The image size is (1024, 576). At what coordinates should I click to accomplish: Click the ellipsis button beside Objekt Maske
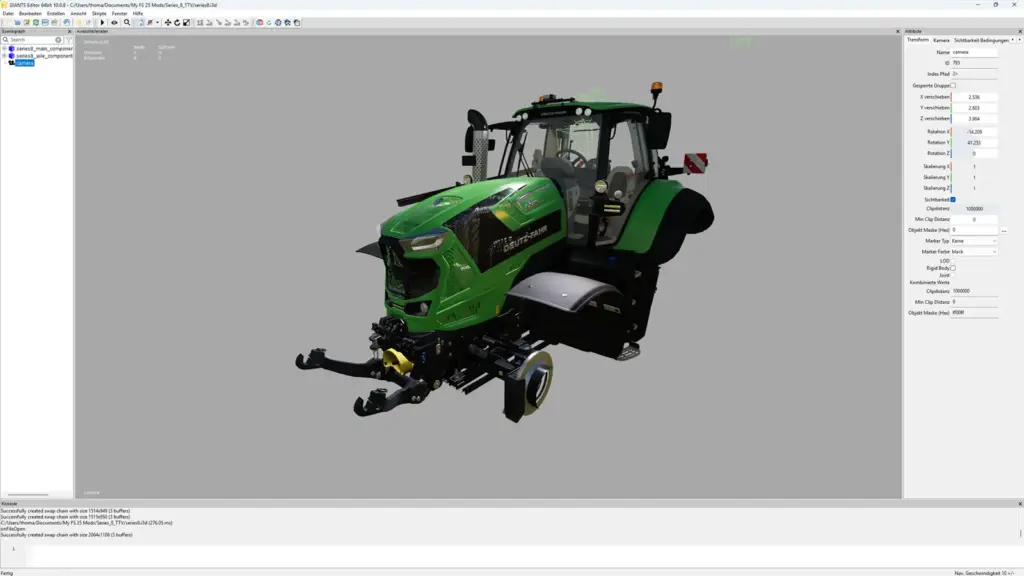tap(1003, 231)
